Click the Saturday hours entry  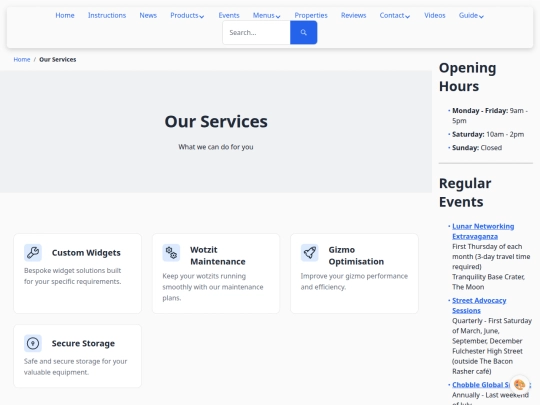tap(488, 134)
